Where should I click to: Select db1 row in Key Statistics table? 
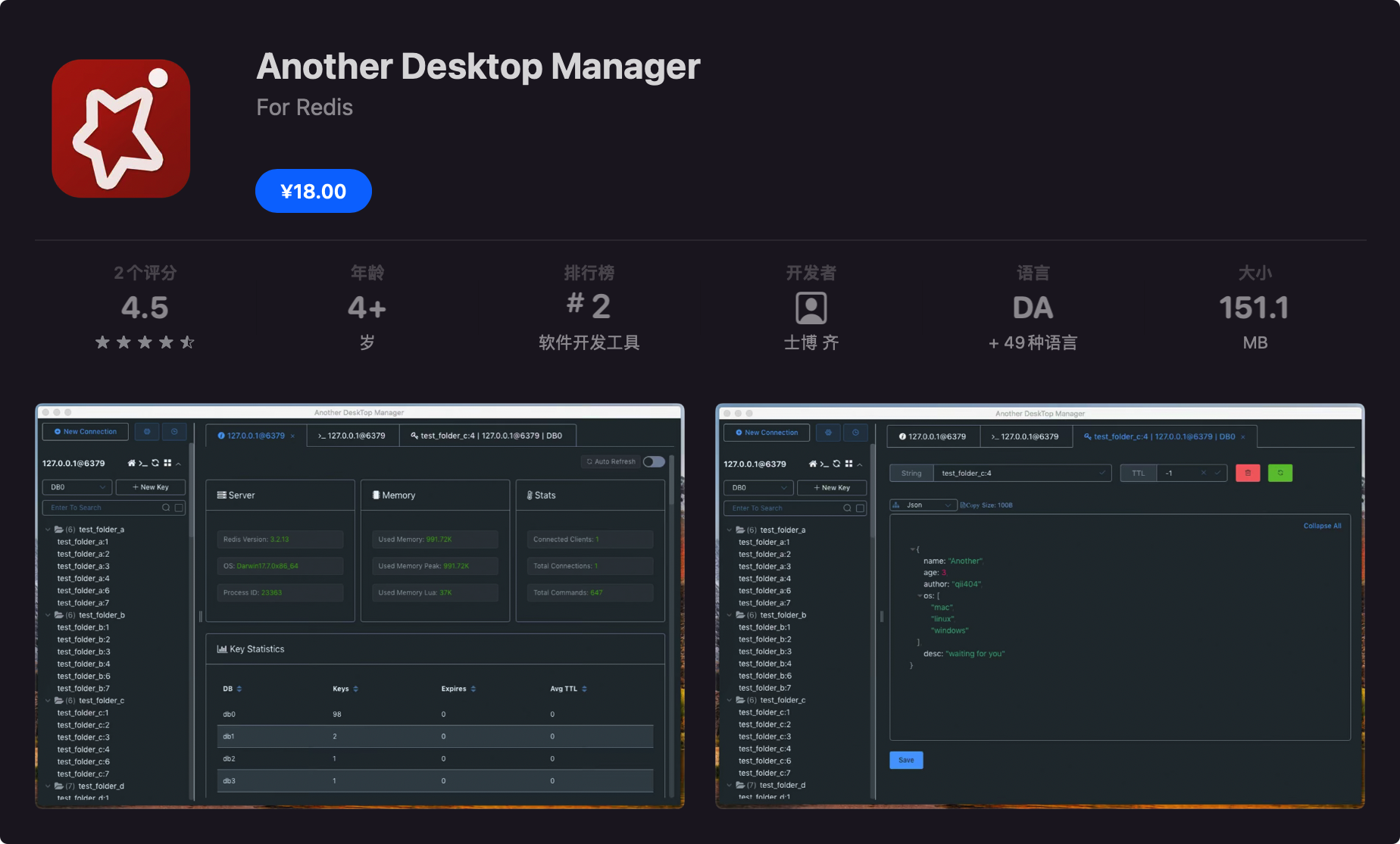(435, 736)
